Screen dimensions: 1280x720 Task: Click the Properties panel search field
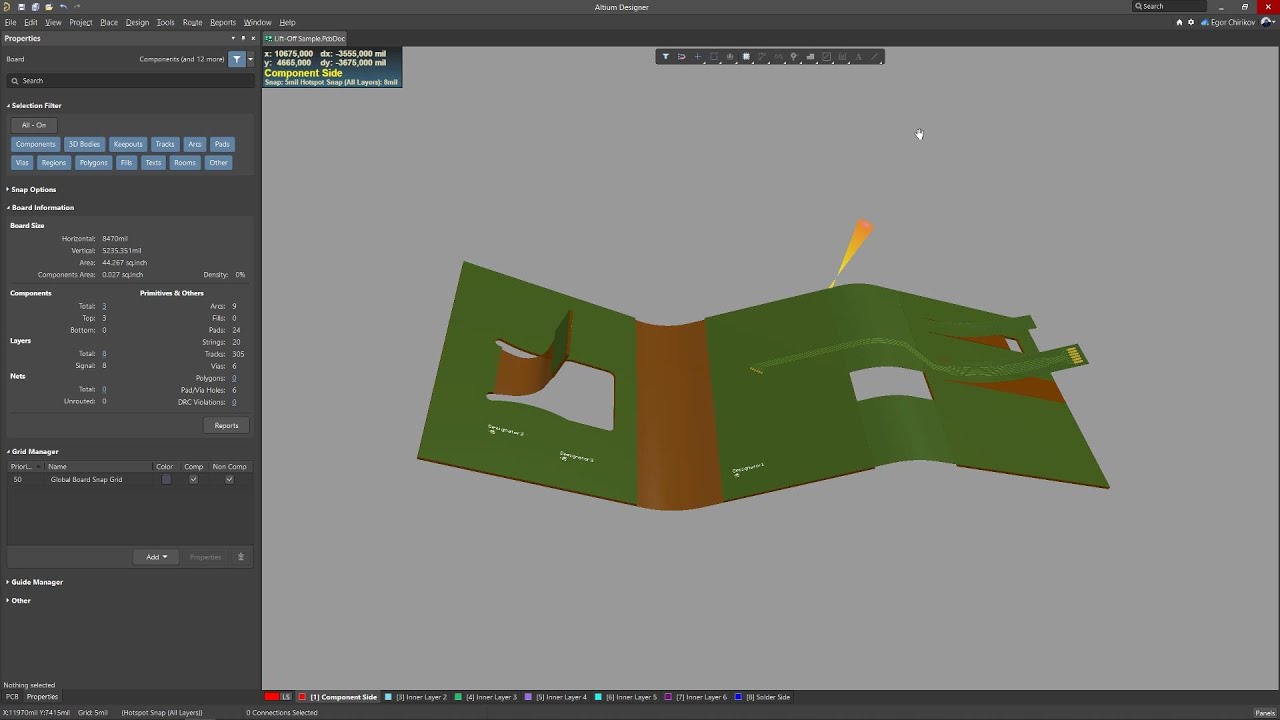pyautogui.click(x=130, y=81)
